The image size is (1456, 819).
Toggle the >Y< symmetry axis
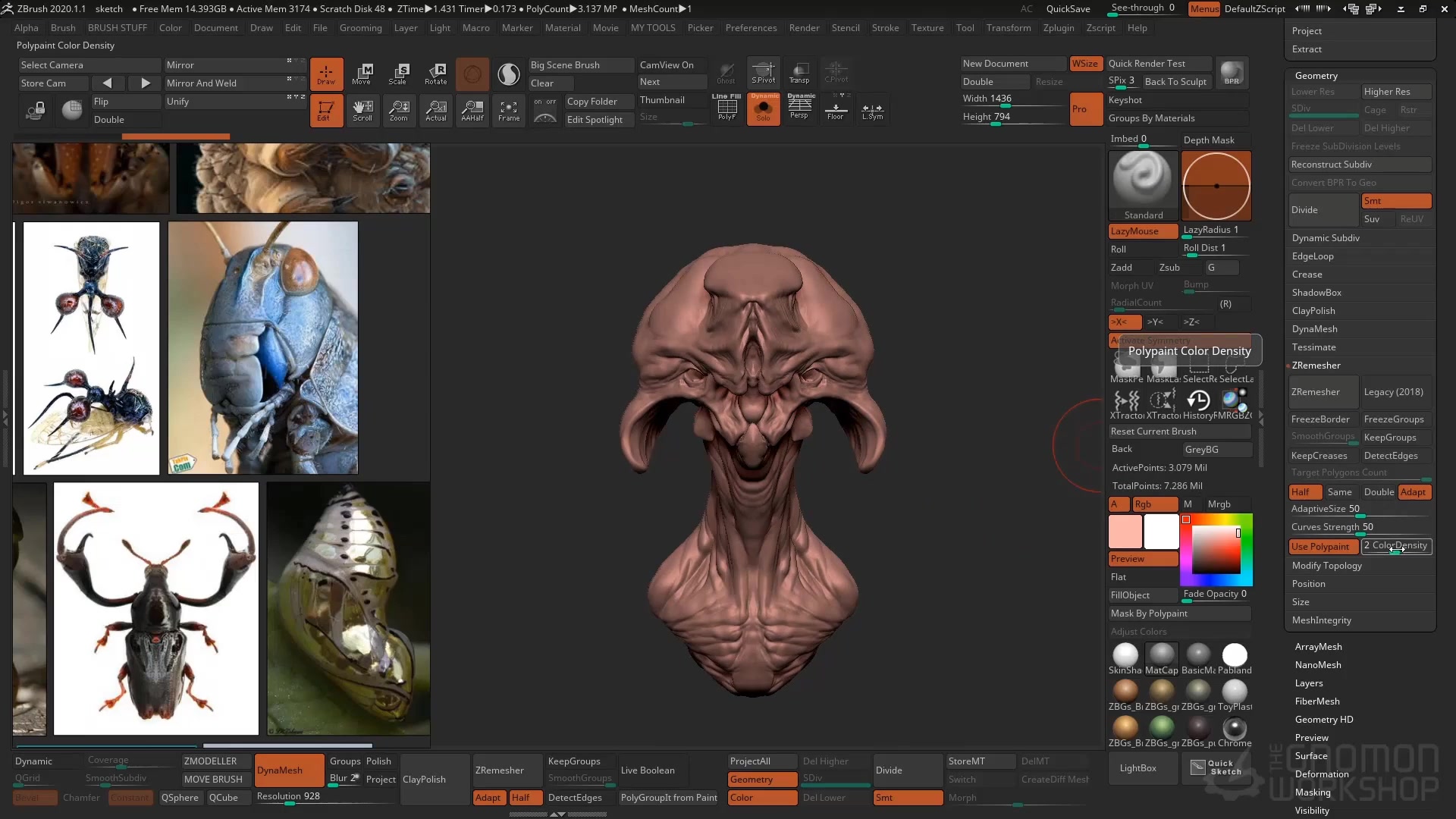1162,322
